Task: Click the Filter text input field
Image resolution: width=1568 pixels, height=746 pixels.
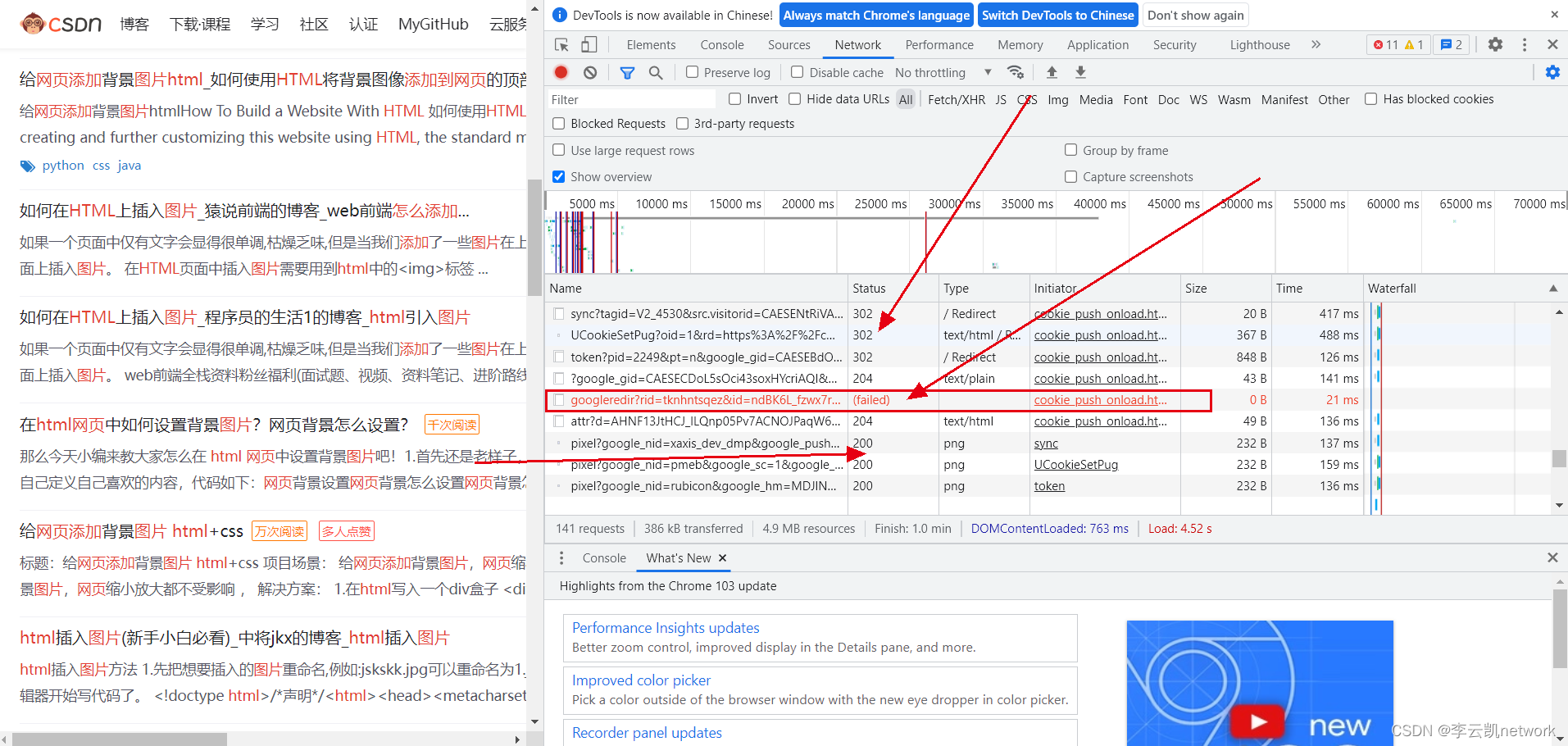Action: point(631,99)
